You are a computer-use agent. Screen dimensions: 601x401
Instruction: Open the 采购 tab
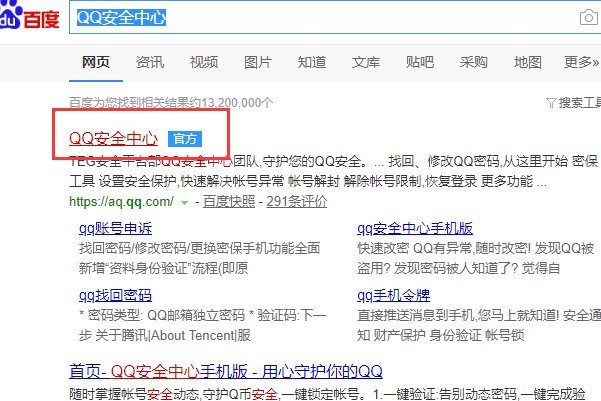tap(474, 62)
